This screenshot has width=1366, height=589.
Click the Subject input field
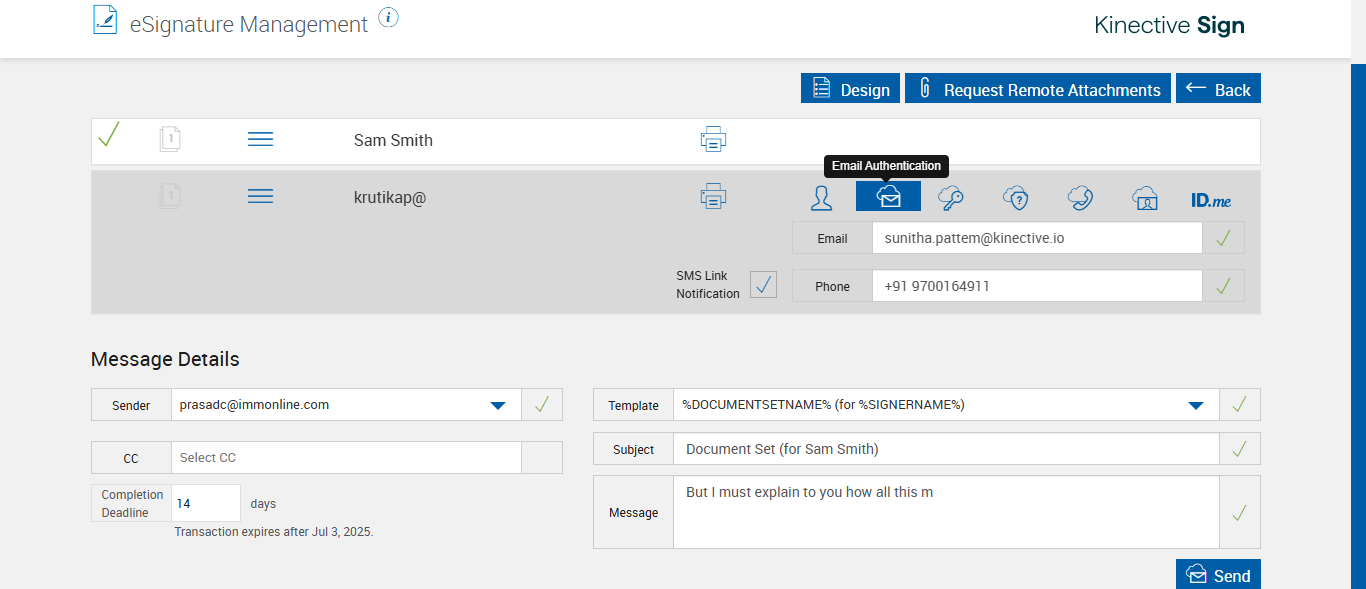pos(946,449)
